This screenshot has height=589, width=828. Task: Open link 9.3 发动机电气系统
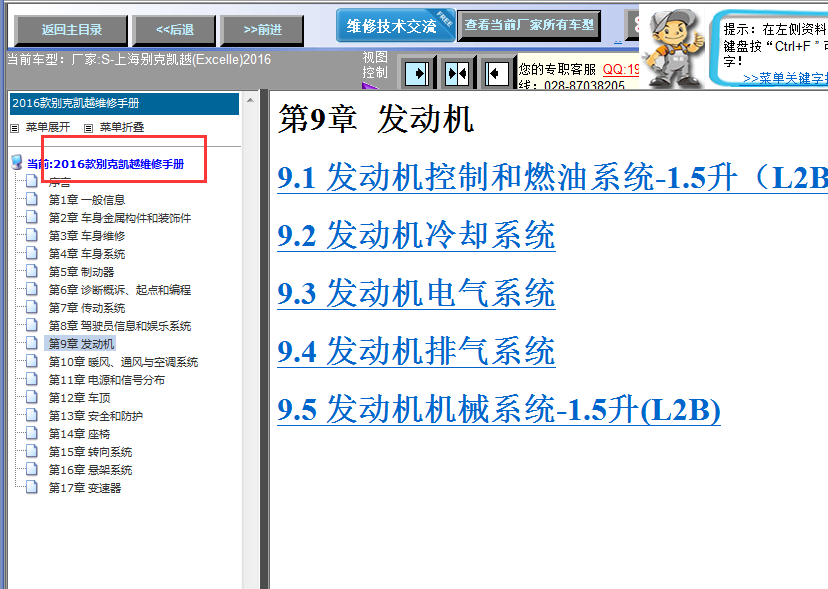tap(416, 293)
